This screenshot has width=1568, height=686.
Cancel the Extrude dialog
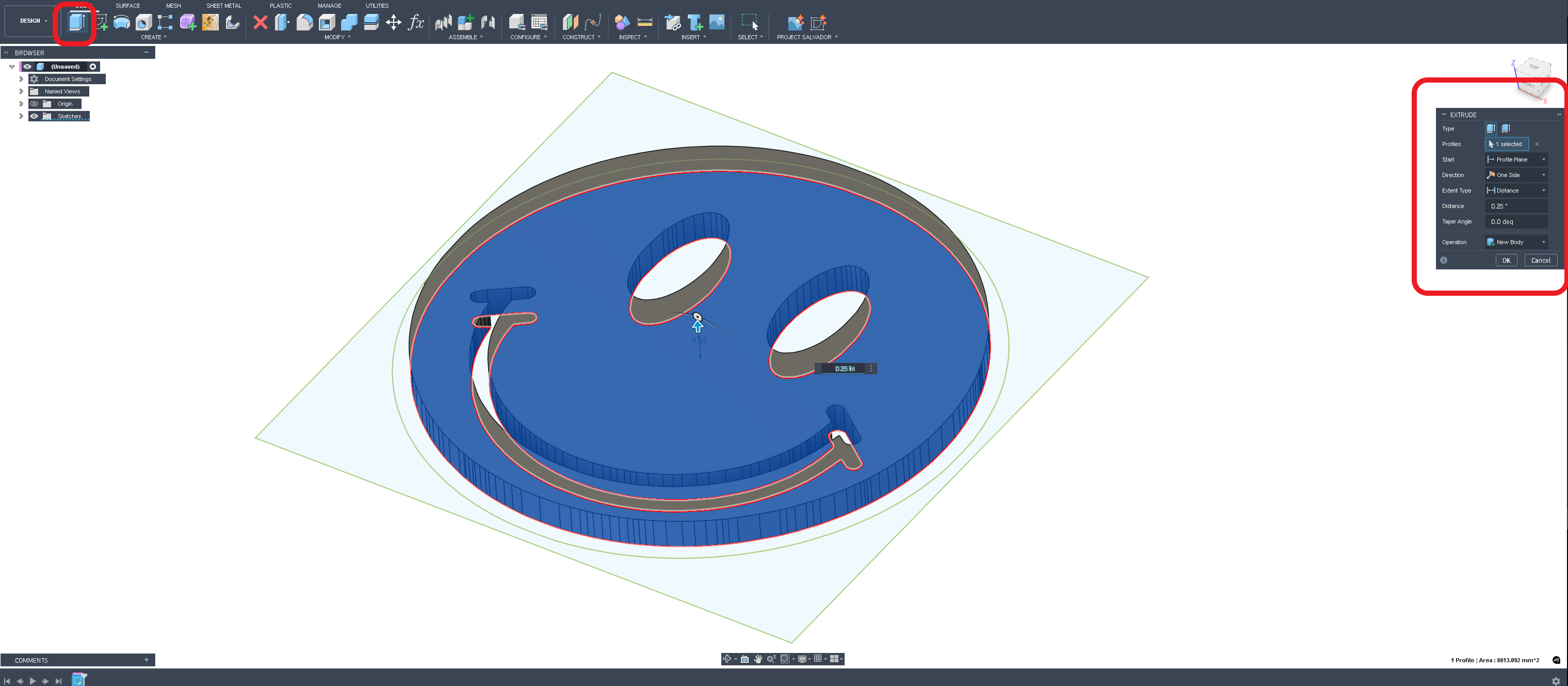tap(1540, 261)
